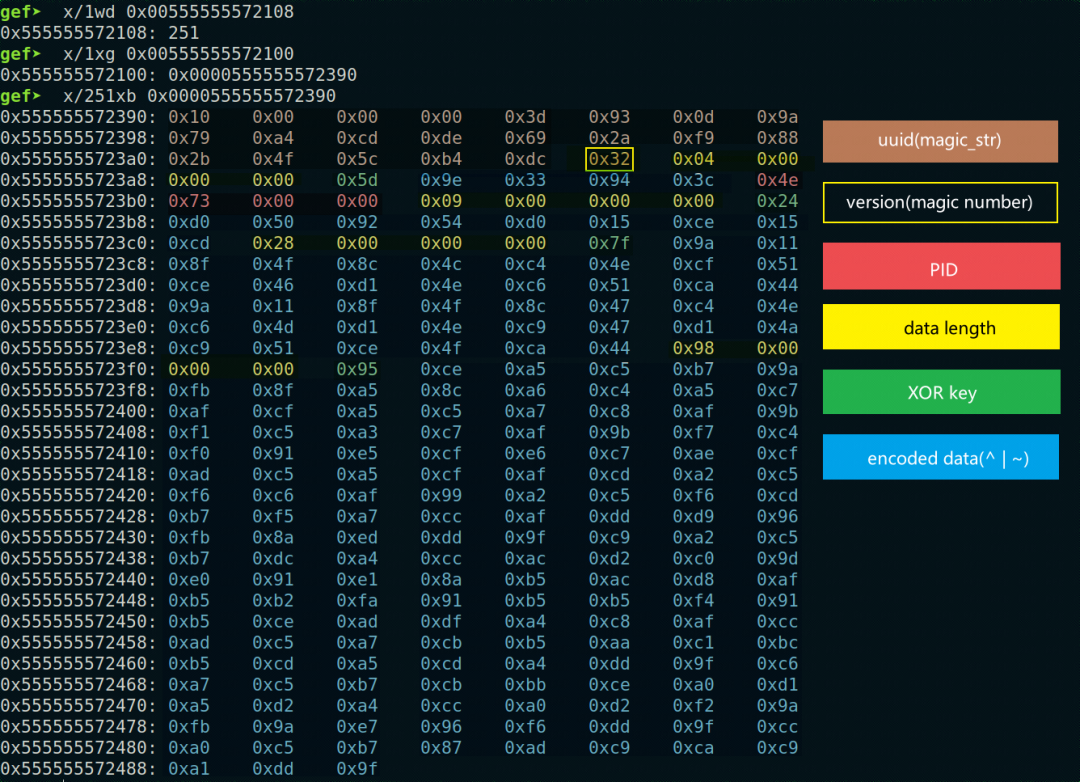
Task: Select address label 0x5555555723c8:
Action: pos(79,264)
